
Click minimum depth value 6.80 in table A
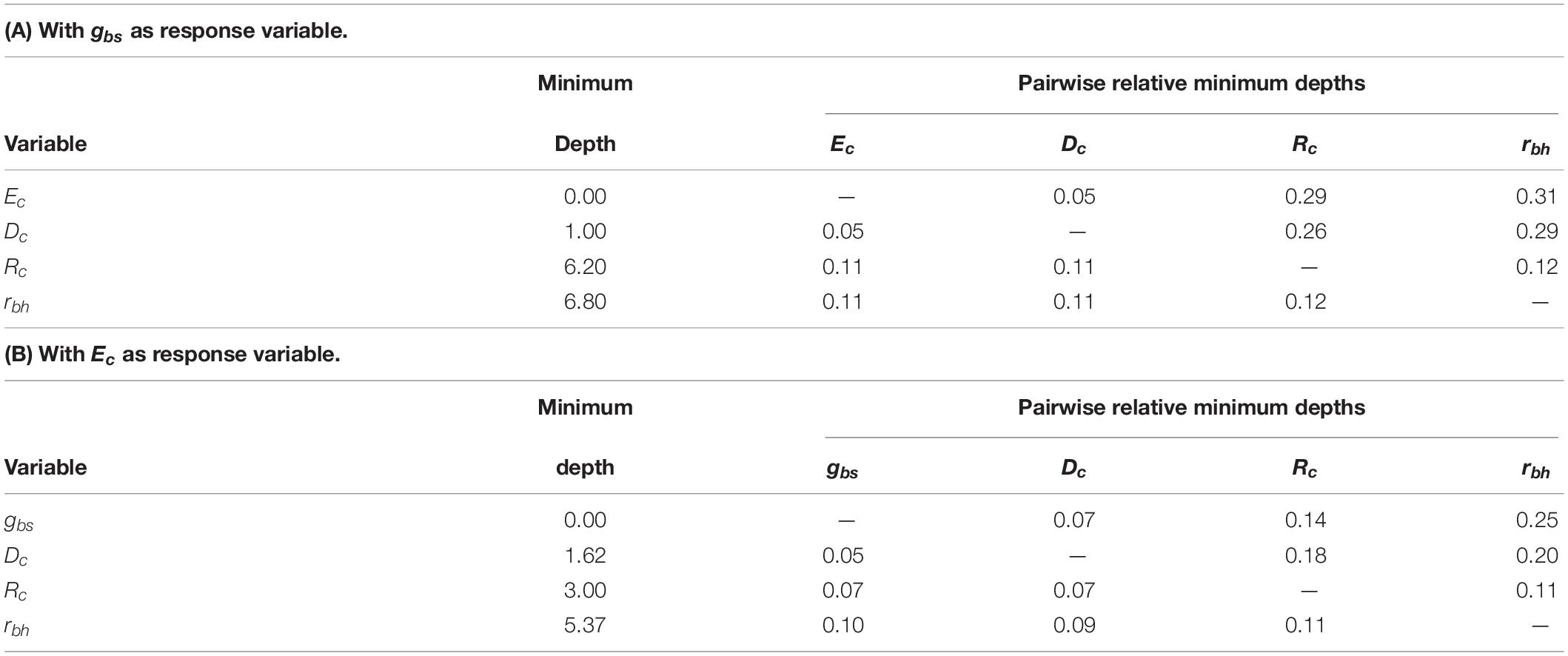585,301
